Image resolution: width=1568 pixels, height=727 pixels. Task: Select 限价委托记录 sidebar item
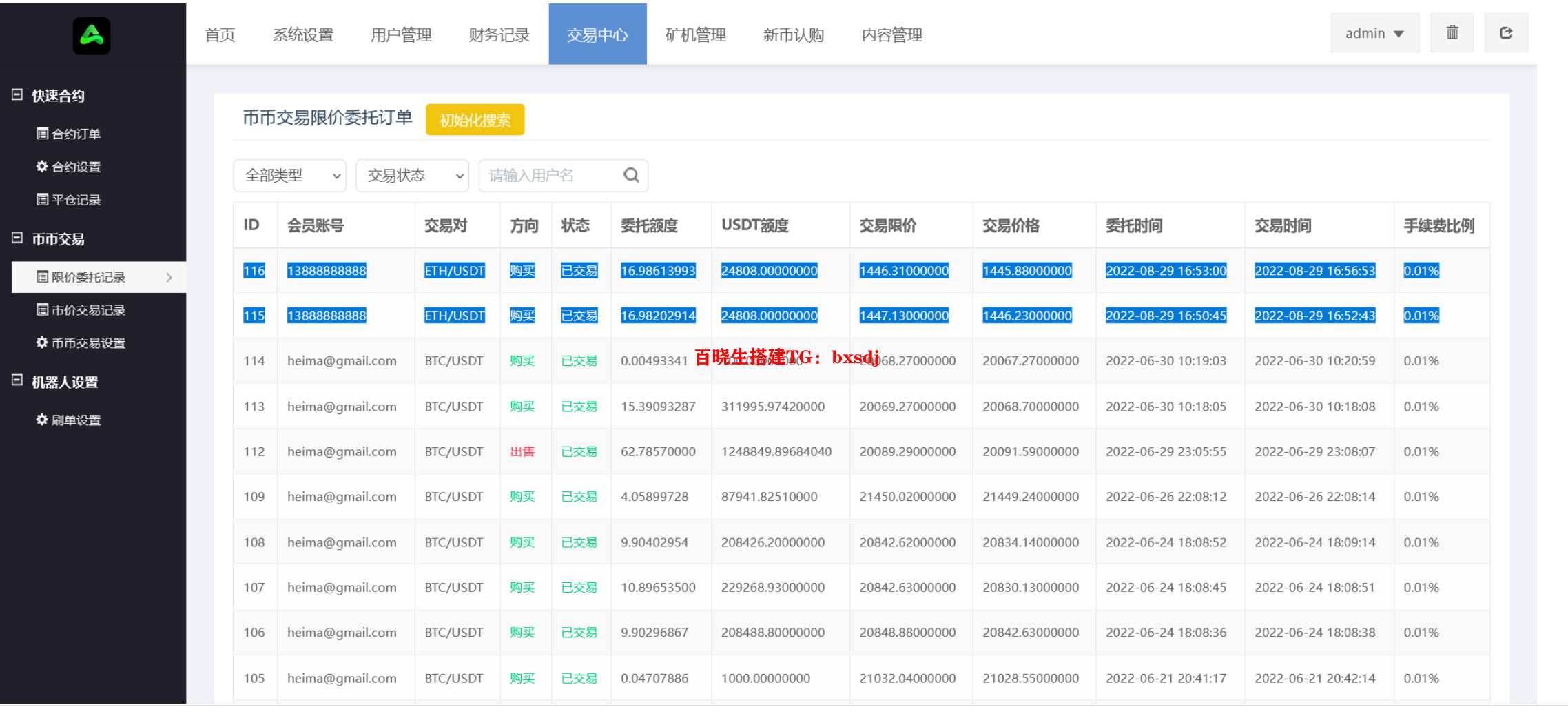coord(99,277)
